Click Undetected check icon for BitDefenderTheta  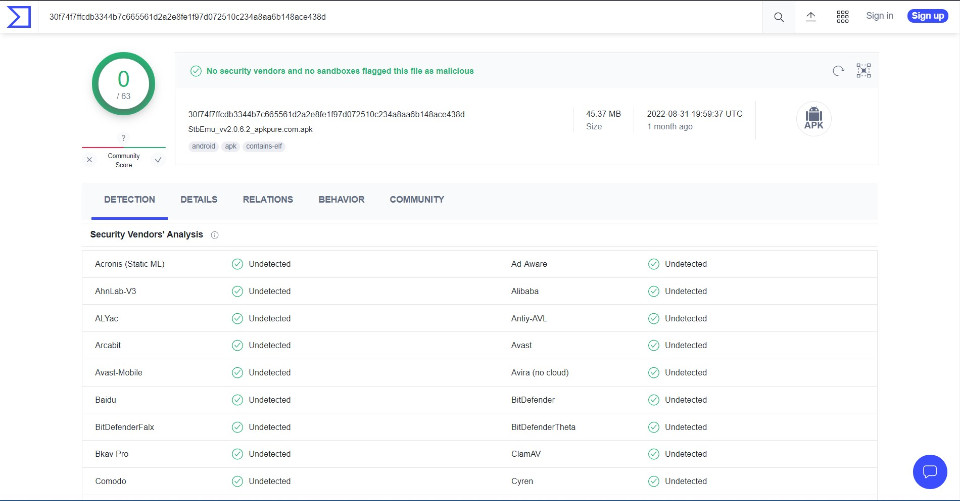coord(654,427)
